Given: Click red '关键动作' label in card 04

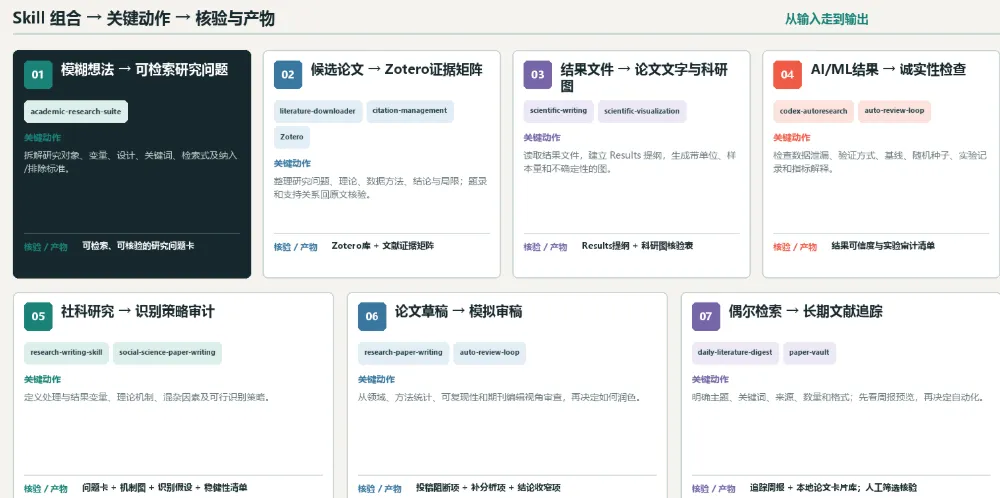Looking at the screenshot, I should (x=792, y=138).
